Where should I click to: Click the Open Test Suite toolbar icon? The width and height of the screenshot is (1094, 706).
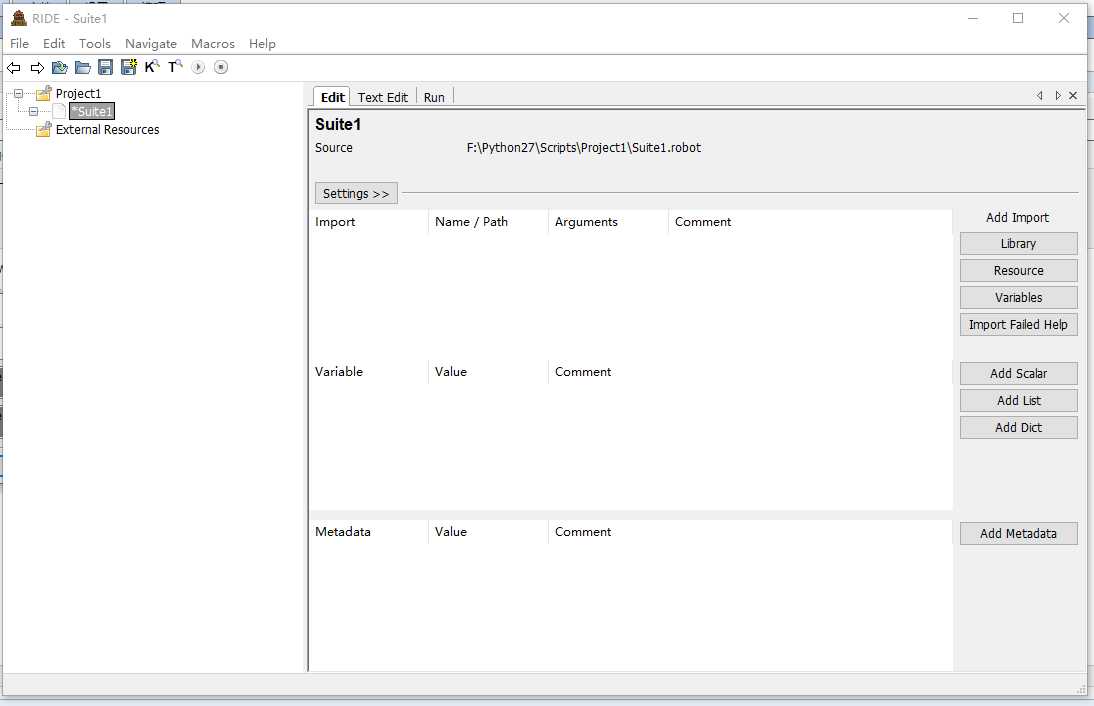[60, 68]
